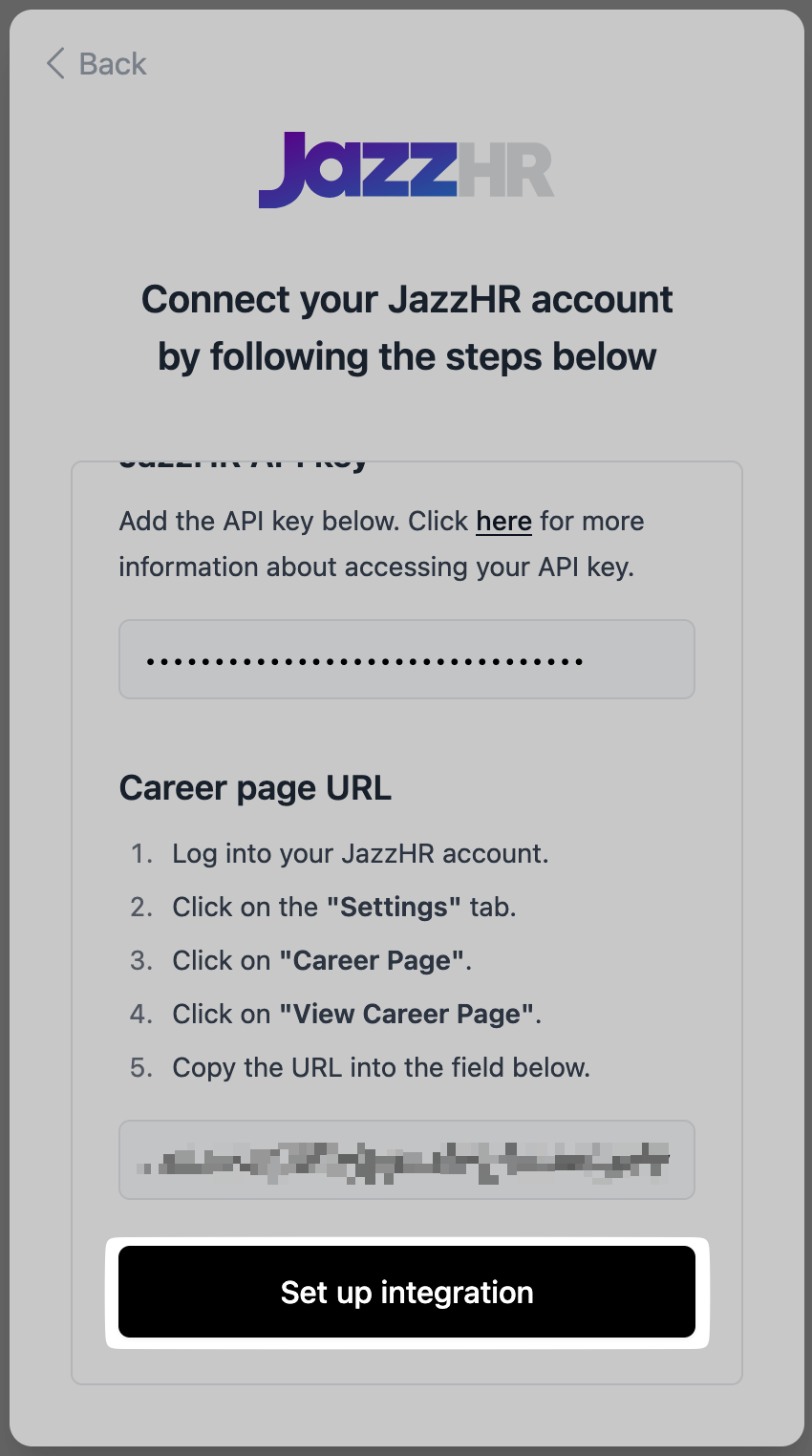Image resolution: width=812 pixels, height=1456 pixels.
Task: Click the blurred Career page URL field
Action: (406, 1160)
